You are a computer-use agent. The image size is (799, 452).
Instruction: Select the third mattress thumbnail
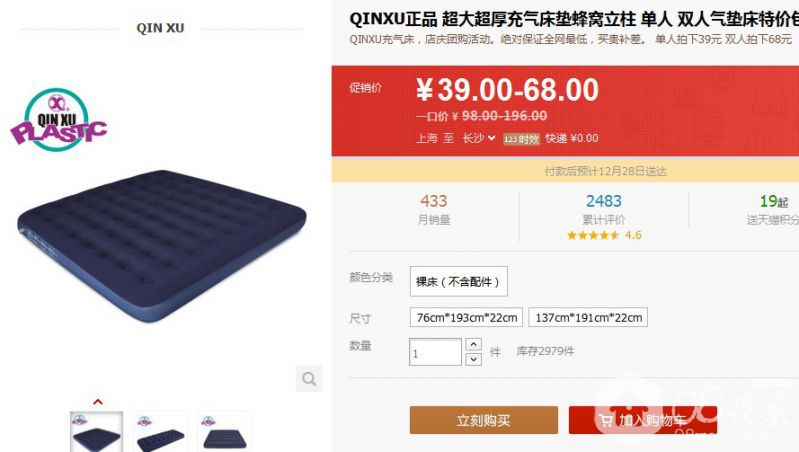(224, 432)
